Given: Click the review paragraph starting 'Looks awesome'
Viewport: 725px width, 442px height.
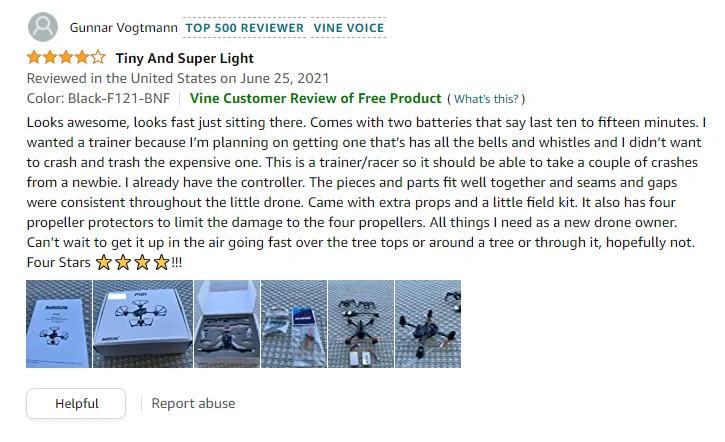Looking at the screenshot, I should click(366, 192).
